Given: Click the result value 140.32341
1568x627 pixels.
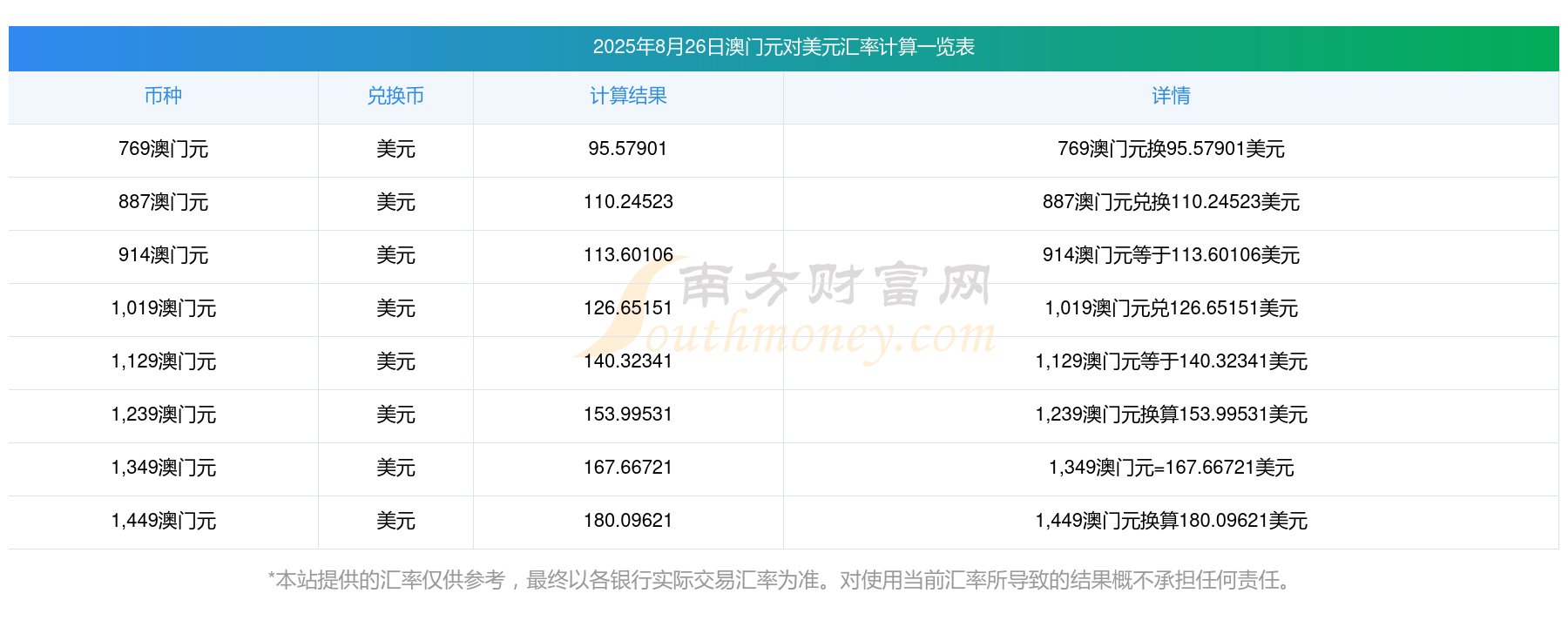Looking at the screenshot, I should pos(628,361).
